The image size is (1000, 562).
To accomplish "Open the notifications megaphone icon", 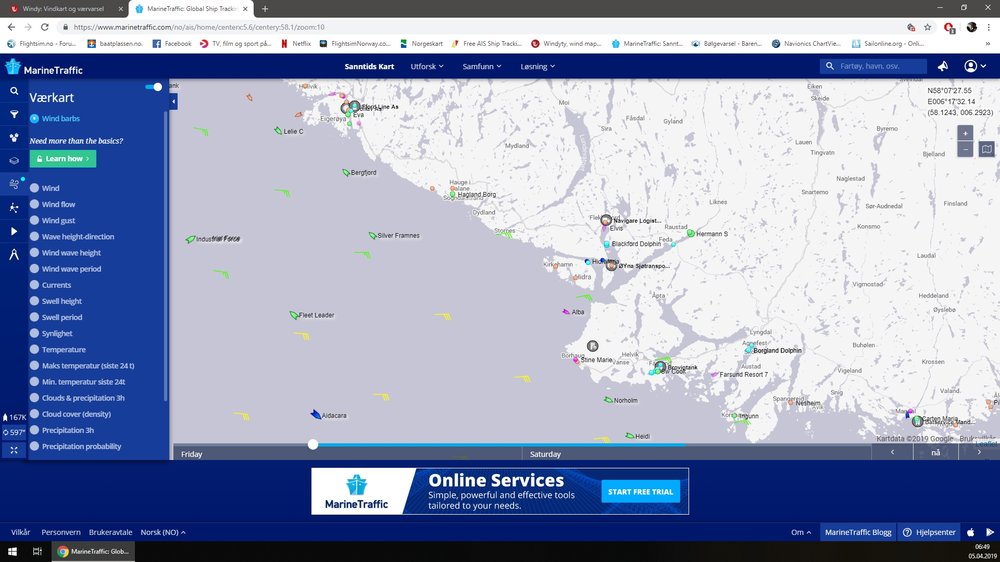I will pos(943,66).
